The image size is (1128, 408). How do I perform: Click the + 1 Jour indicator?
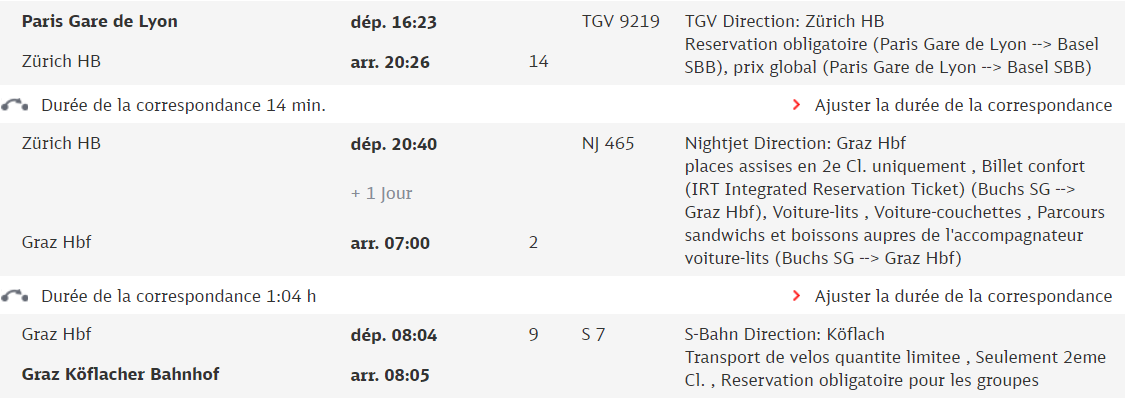coord(381,194)
